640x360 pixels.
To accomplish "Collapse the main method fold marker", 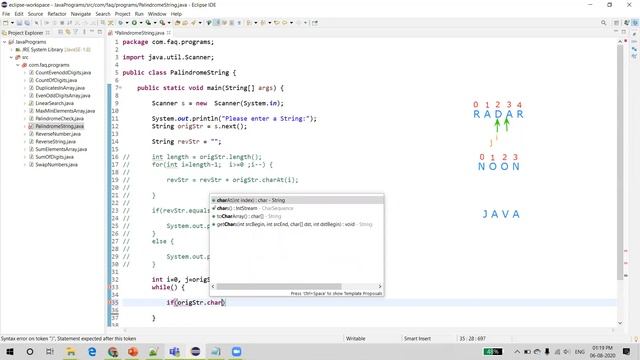I will [120, 88].
